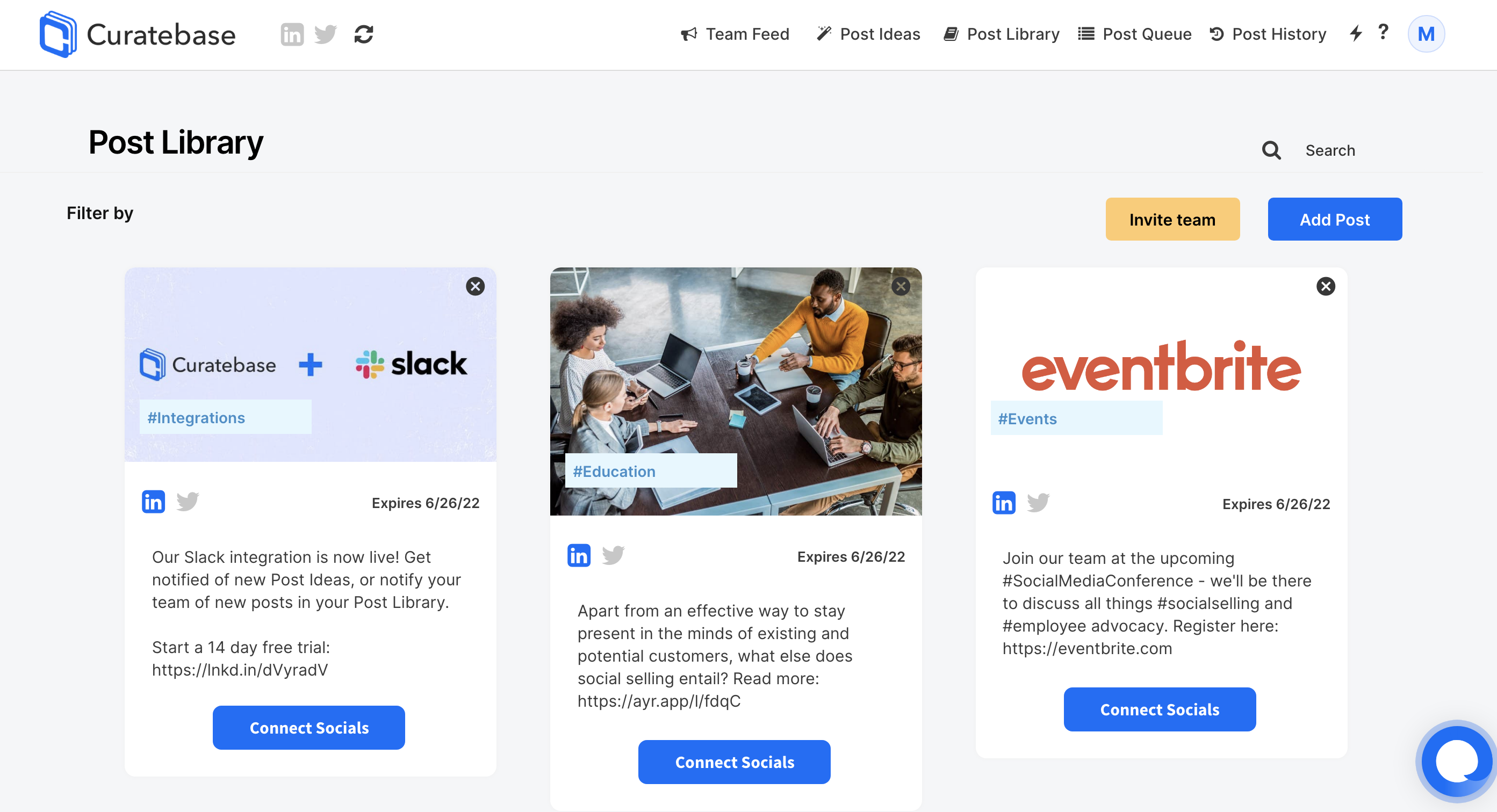Viewport: 1497px width, 812px height.
Task: Click the magnifying glass search icon
Action: click(1271, 150)
